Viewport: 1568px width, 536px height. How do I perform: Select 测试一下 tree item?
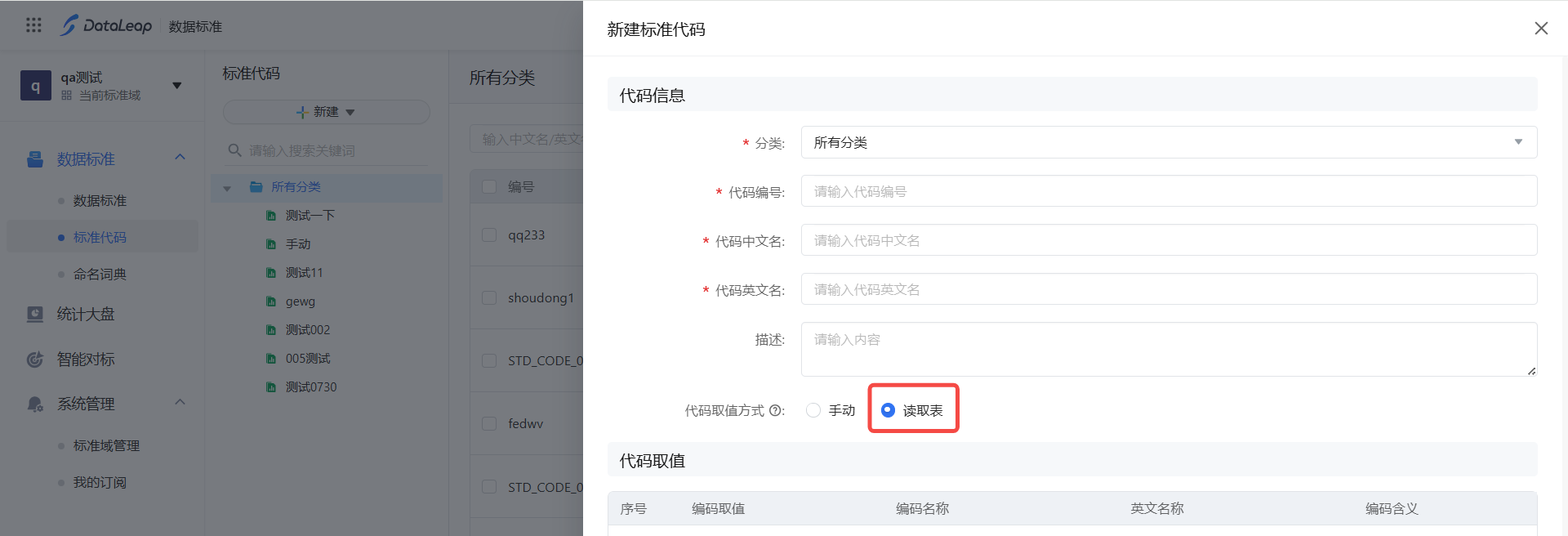[310, 216]
